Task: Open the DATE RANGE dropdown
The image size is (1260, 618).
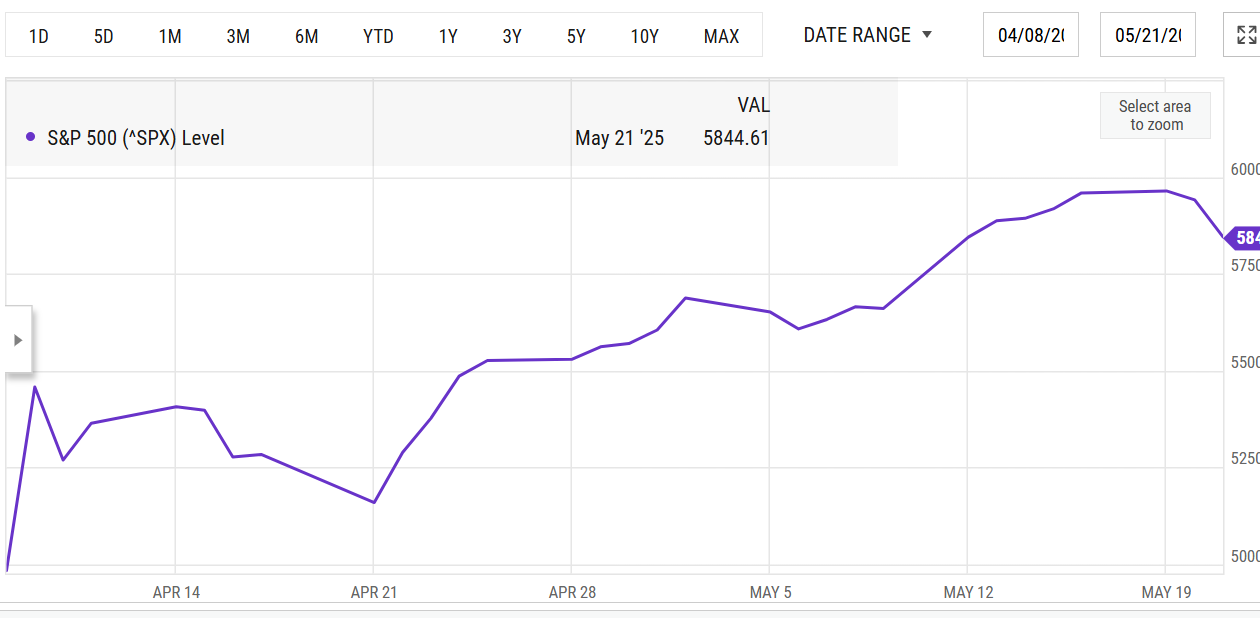Action: tap(867, 35)
